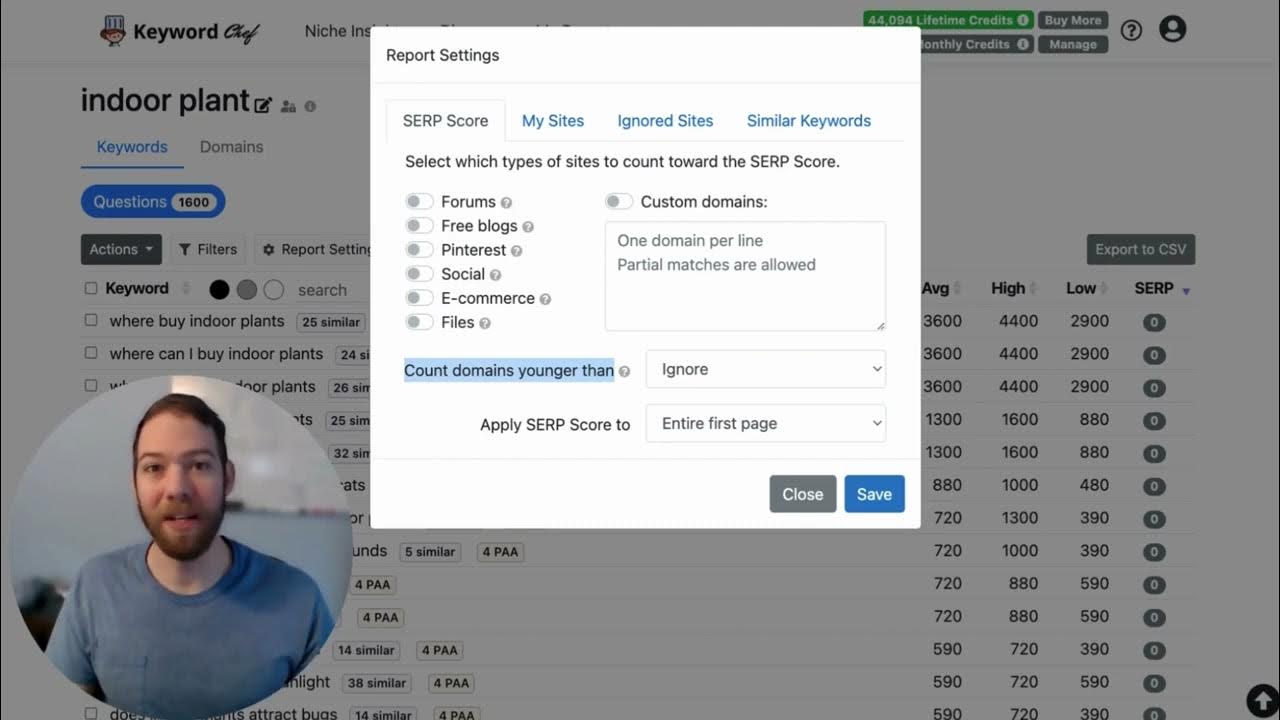The image size is (1280, 720).
Task: Select the white color filter circle
Action: coord(274,290)
